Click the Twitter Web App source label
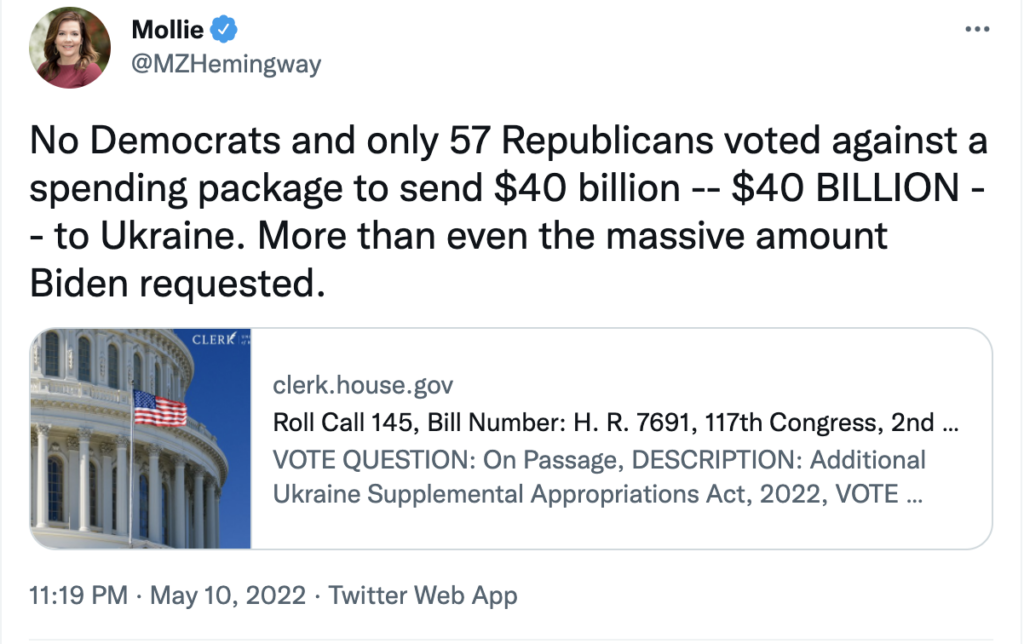1024x644 pixels. coord(423,596)
